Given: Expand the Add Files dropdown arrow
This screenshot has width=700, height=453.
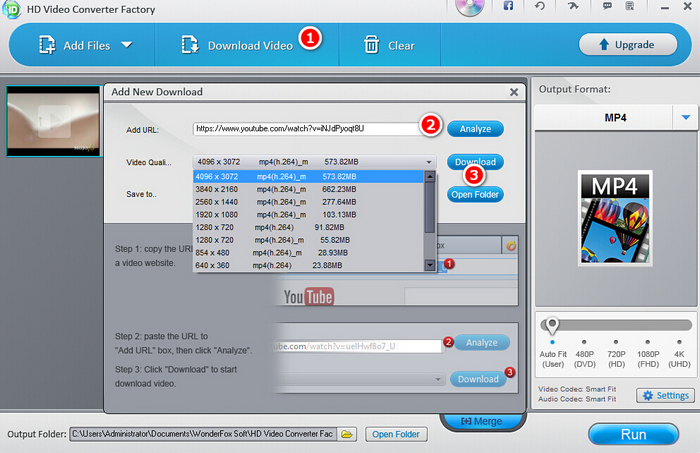Looking at the screenshot, I should [127, 45].
